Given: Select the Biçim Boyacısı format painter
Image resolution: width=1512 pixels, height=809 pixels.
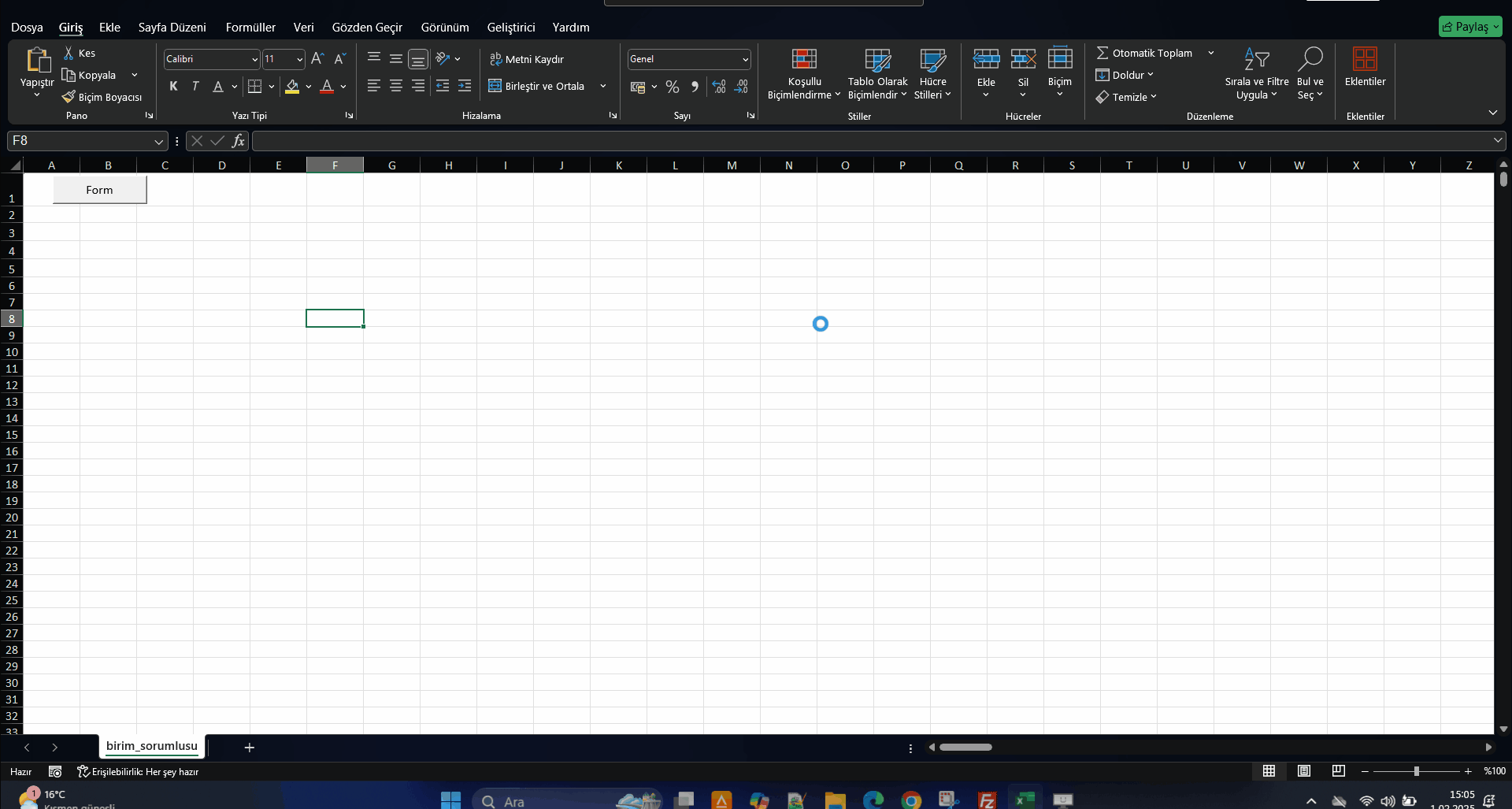Looking at the screenshot, I should 102,97.
